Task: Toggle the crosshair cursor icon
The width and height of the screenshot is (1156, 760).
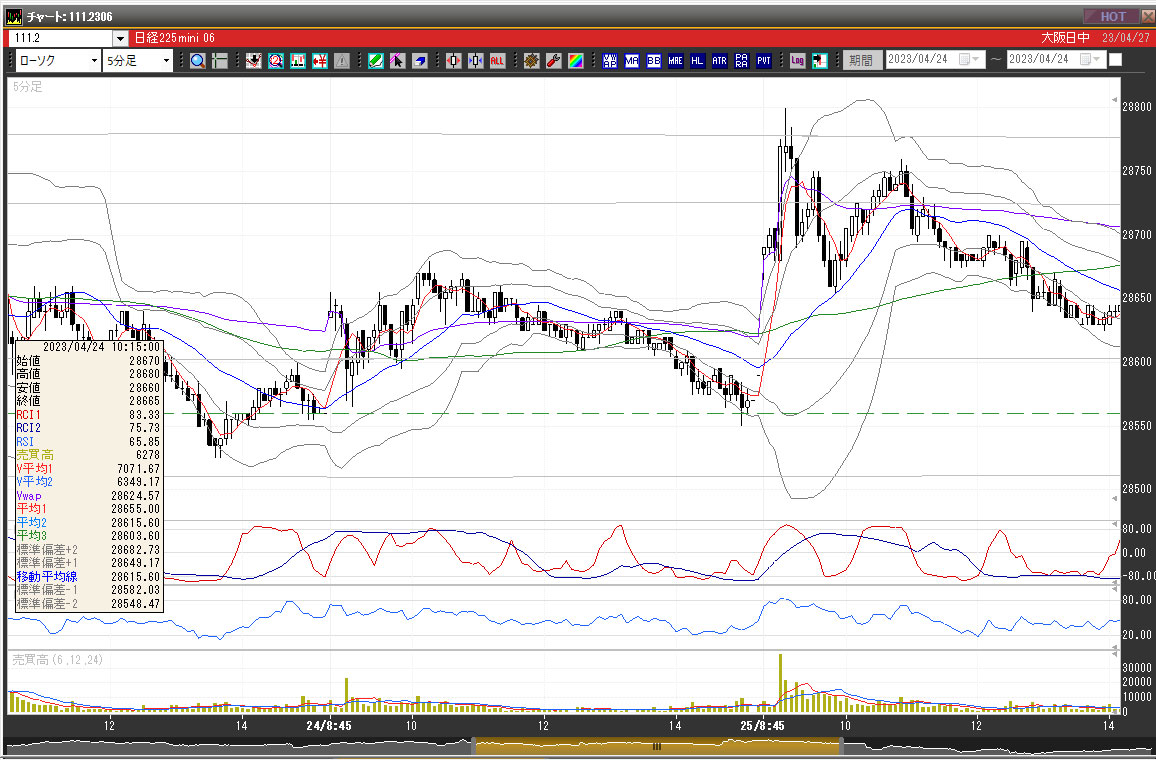Action: point(220,60)
